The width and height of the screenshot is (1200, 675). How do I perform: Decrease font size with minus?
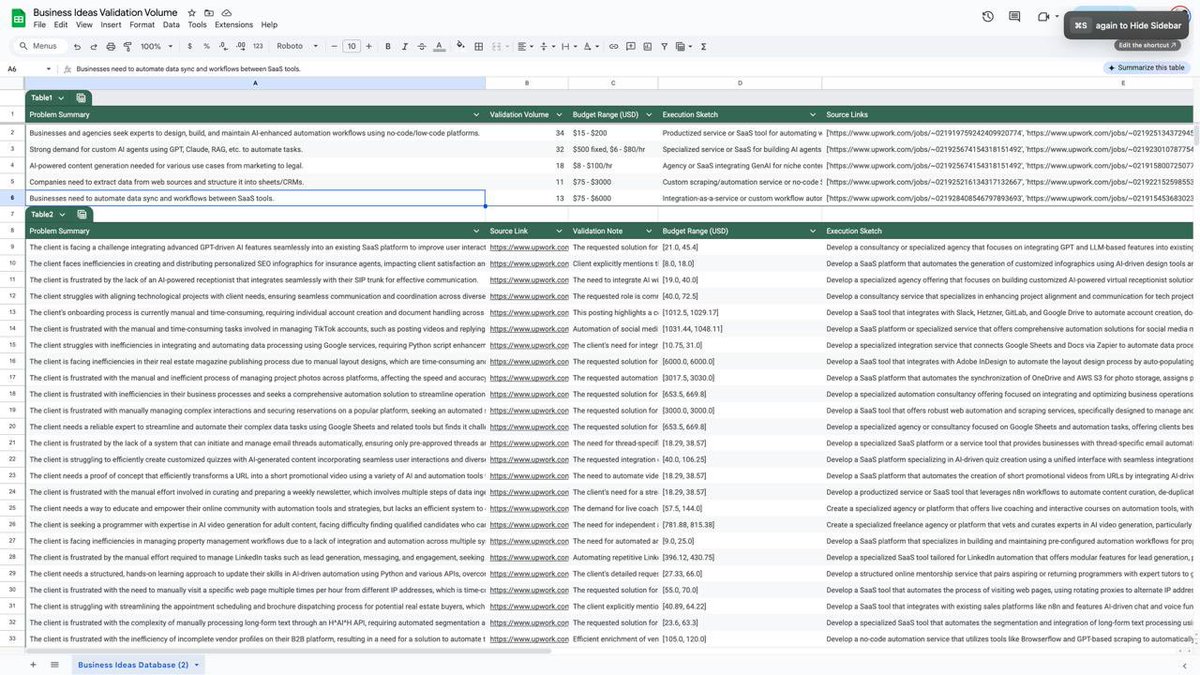click(x=334, y=46)
